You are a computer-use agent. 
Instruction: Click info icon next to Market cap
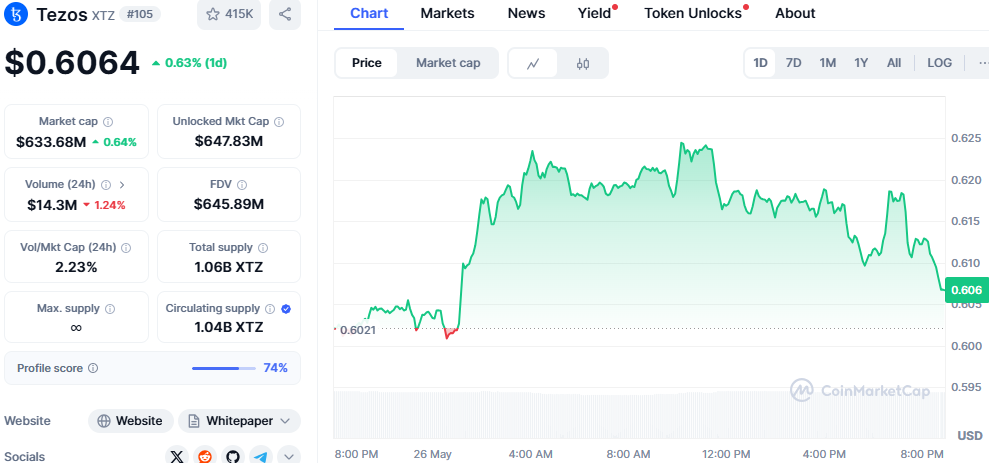click(108, 121)
